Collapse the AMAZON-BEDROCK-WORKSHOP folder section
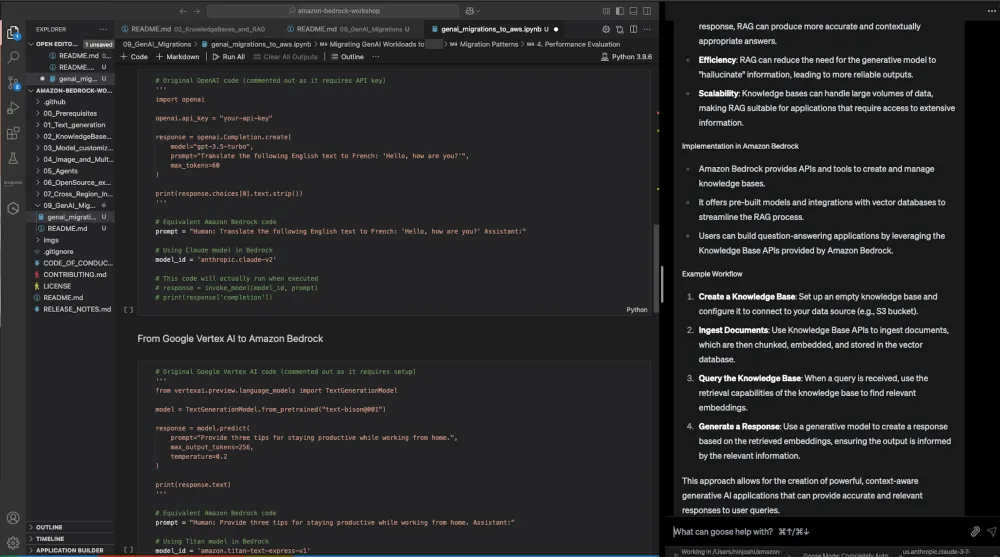This screenshot has width=1000, height=557. [x=70, y=91]
